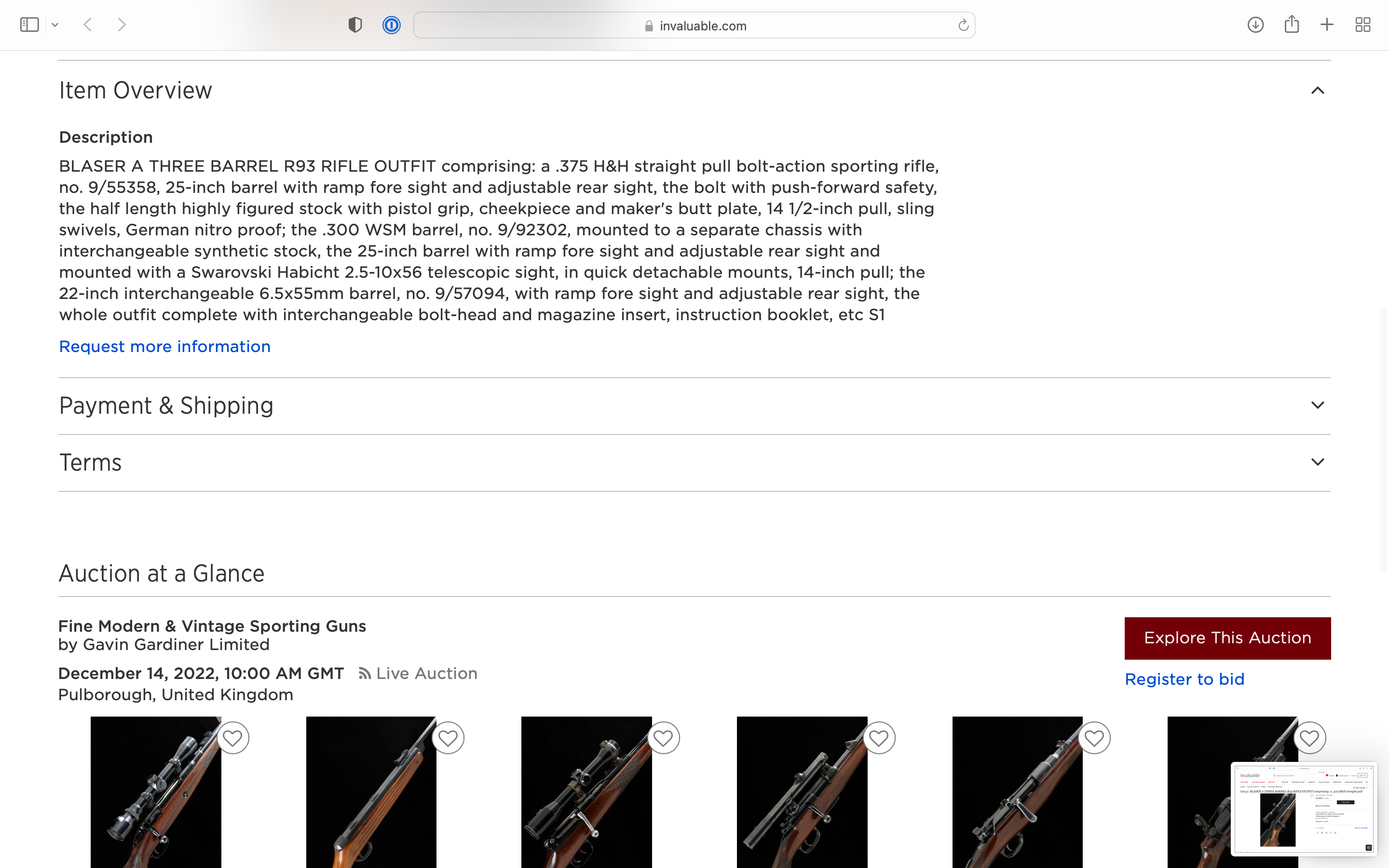Open the 1Password extension icon

[x=392, y=25]
